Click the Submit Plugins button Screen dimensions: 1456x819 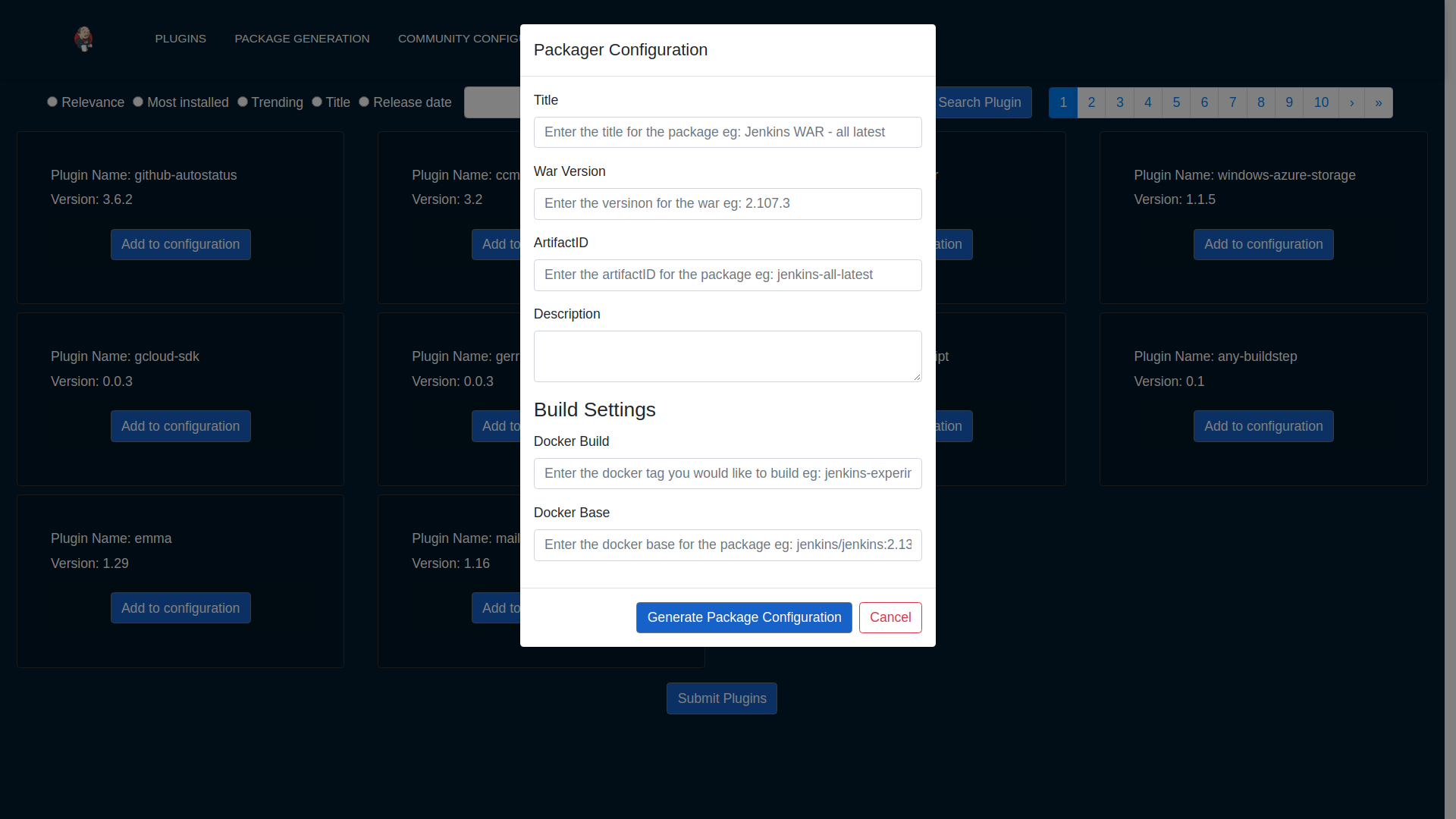tap(722, 698)
